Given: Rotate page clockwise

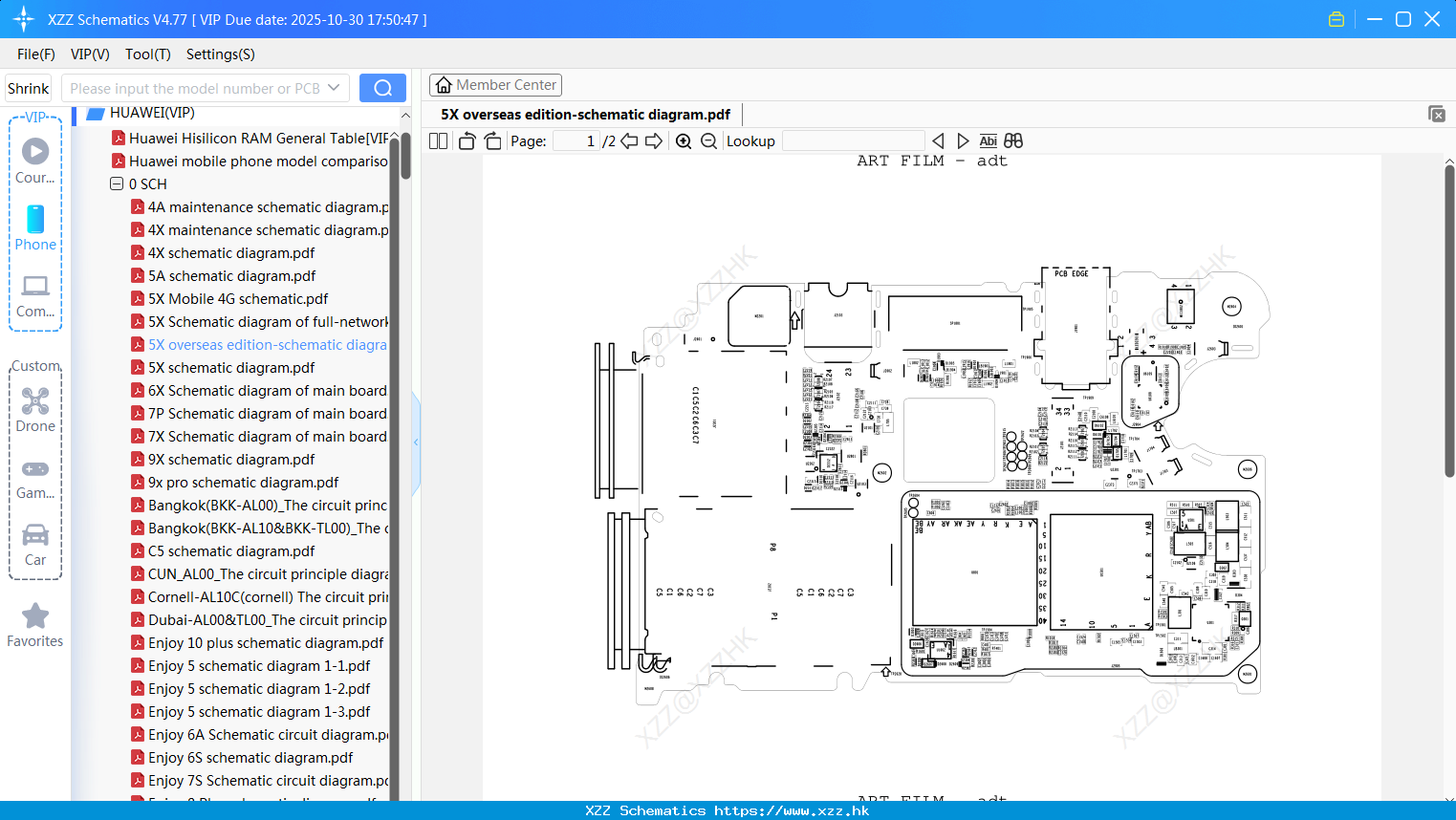Looking at the screenshot, I should pos(493,140).
